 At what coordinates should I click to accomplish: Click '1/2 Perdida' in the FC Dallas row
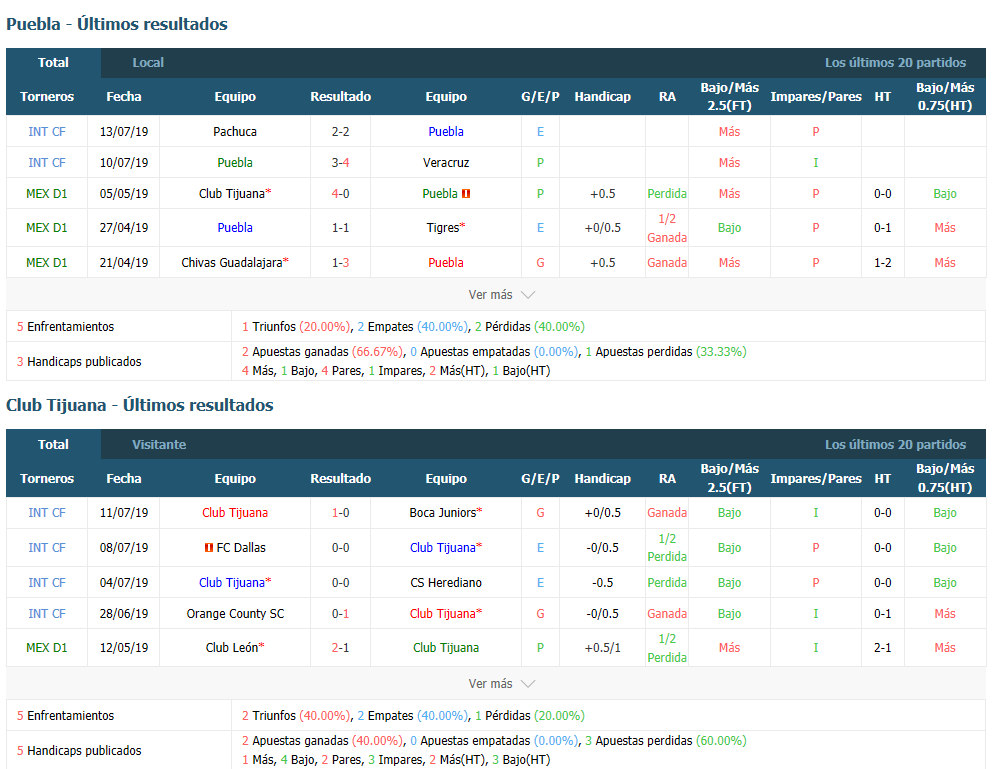pos(667,548)
